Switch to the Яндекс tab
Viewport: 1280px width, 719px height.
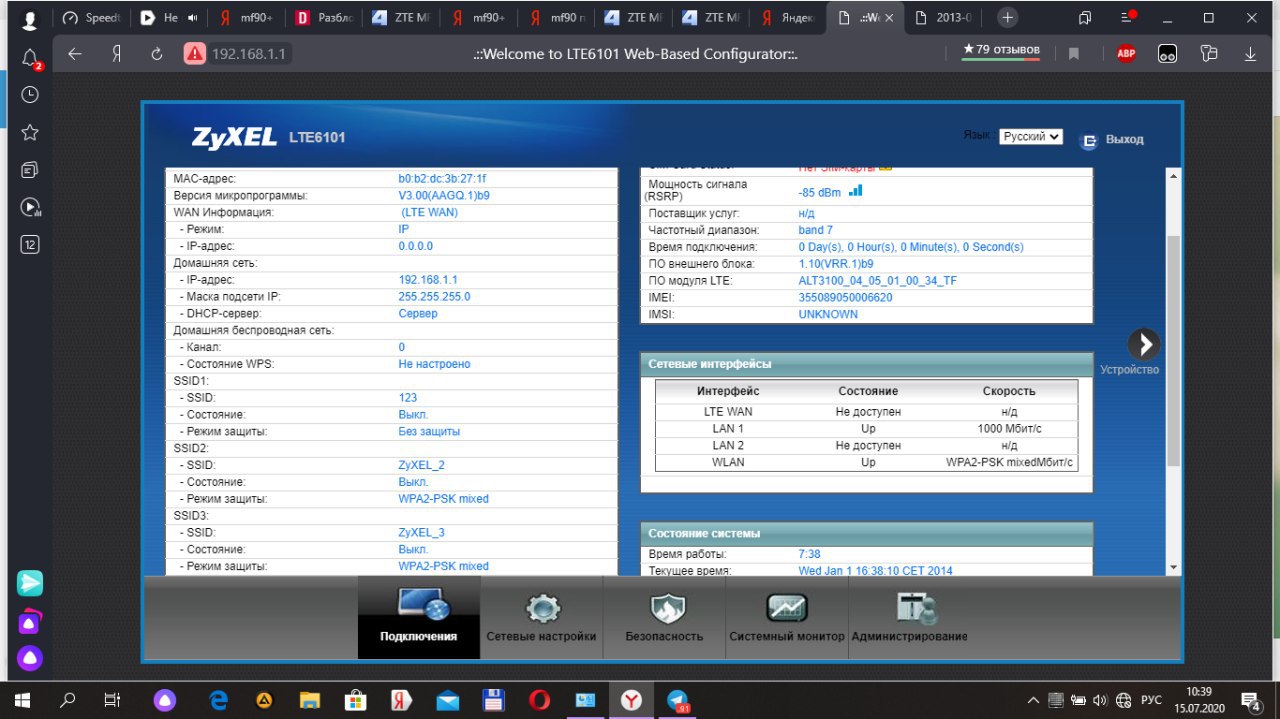[x=789, y=18]
